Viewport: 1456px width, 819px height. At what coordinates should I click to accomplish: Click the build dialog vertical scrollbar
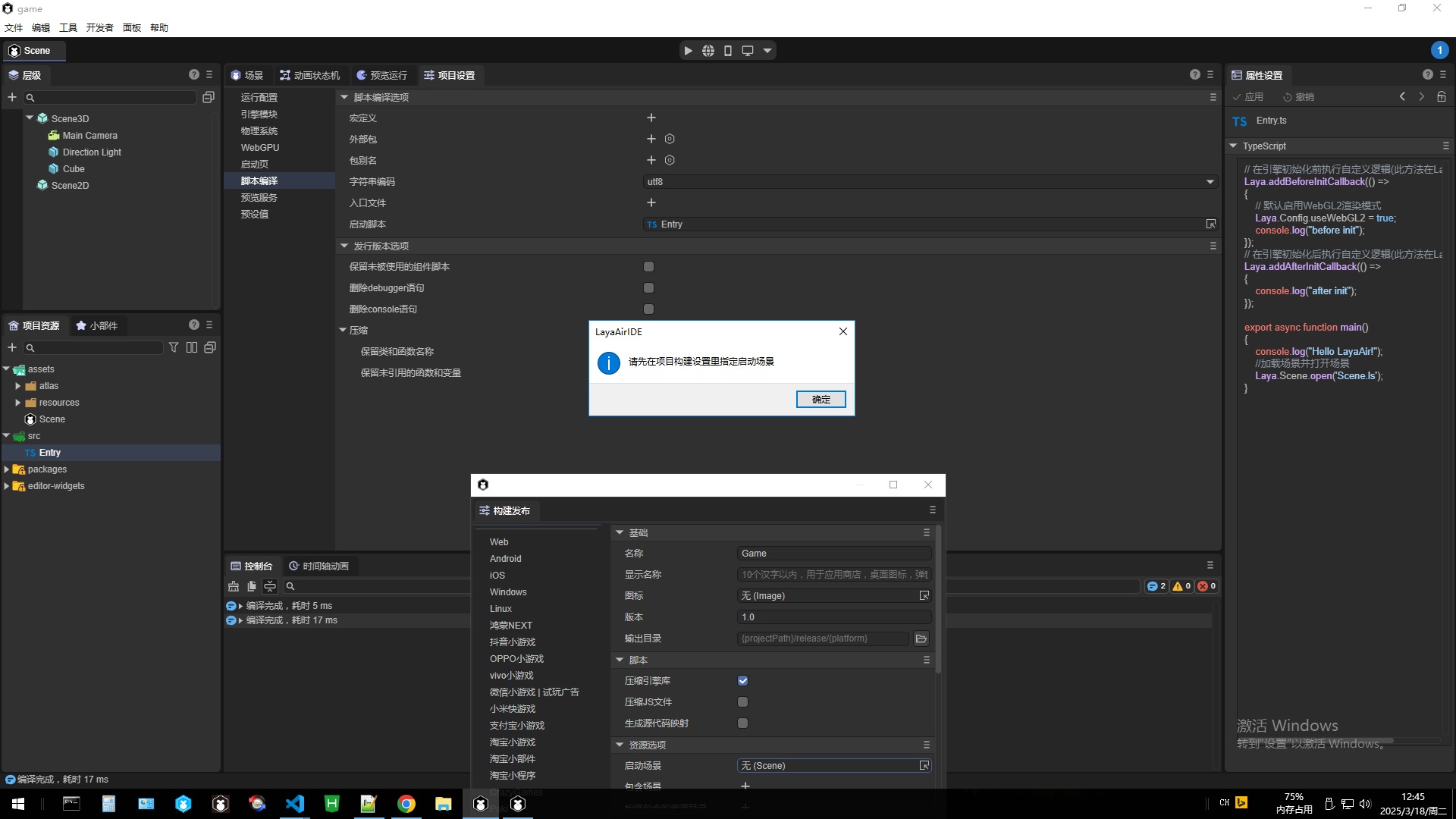pyautogui.click(x=938, y=599)
